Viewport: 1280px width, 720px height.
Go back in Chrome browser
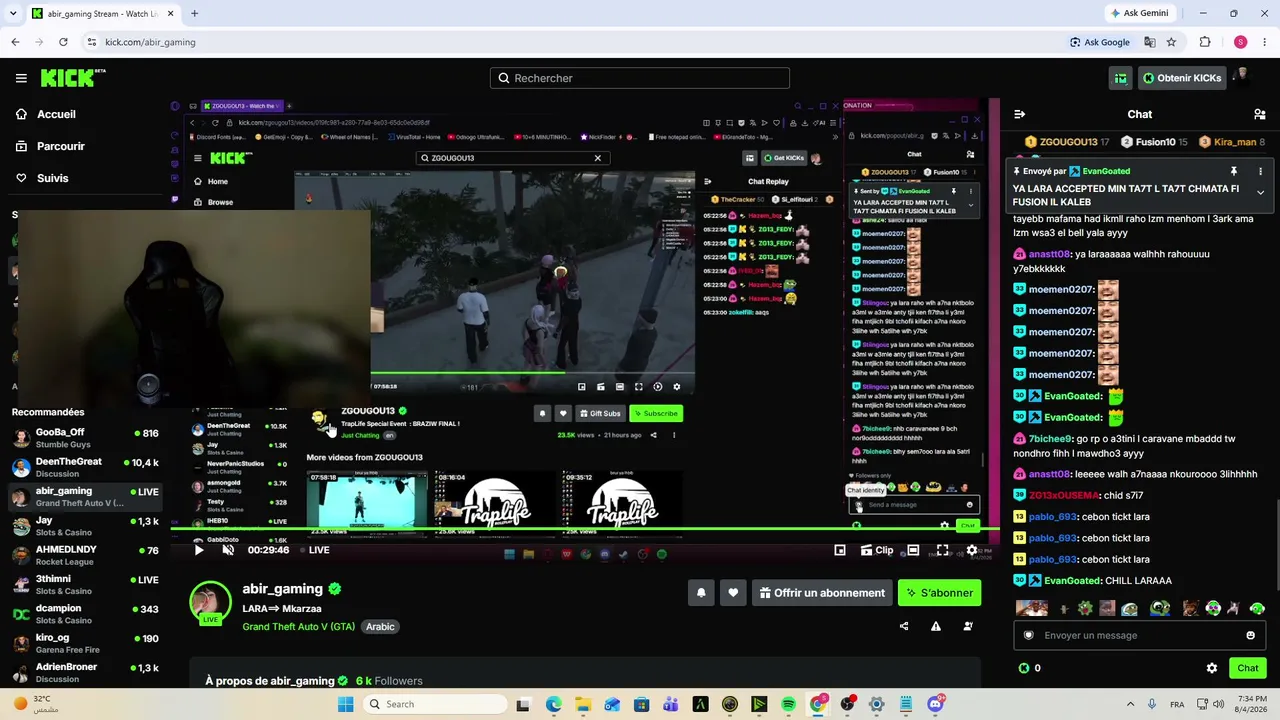[x=15, y=42]
